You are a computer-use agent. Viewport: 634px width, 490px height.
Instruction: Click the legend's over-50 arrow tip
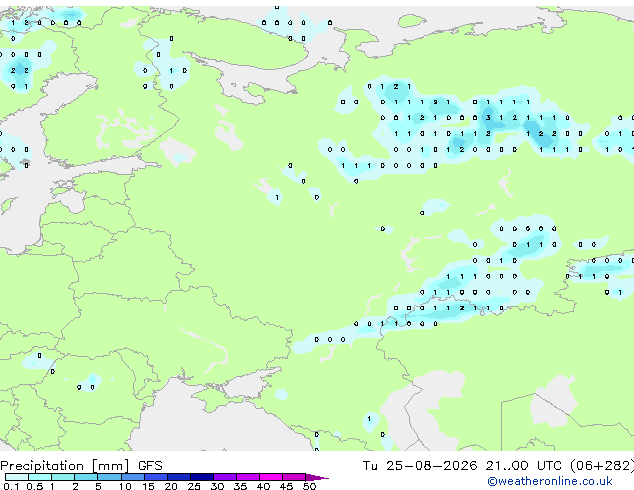(317, 477)
